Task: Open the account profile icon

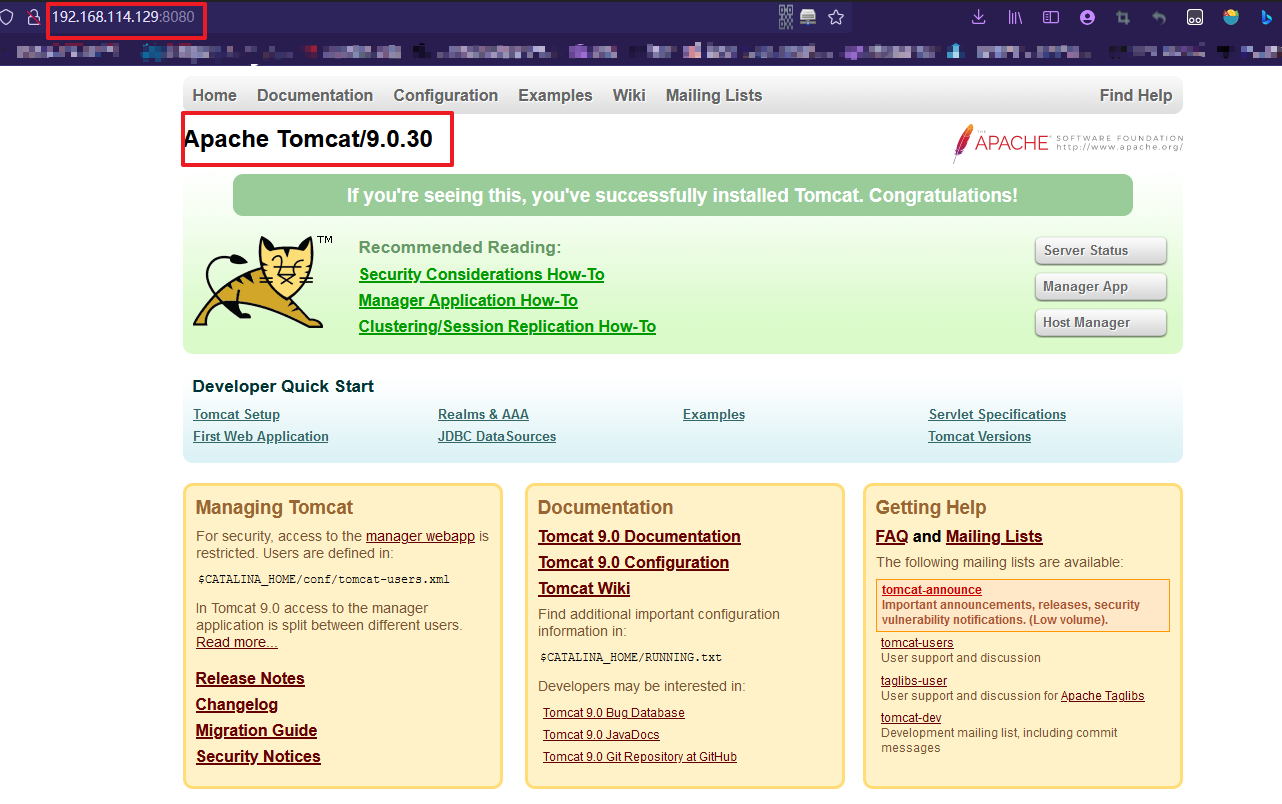Action: [x=1087, y=17]
